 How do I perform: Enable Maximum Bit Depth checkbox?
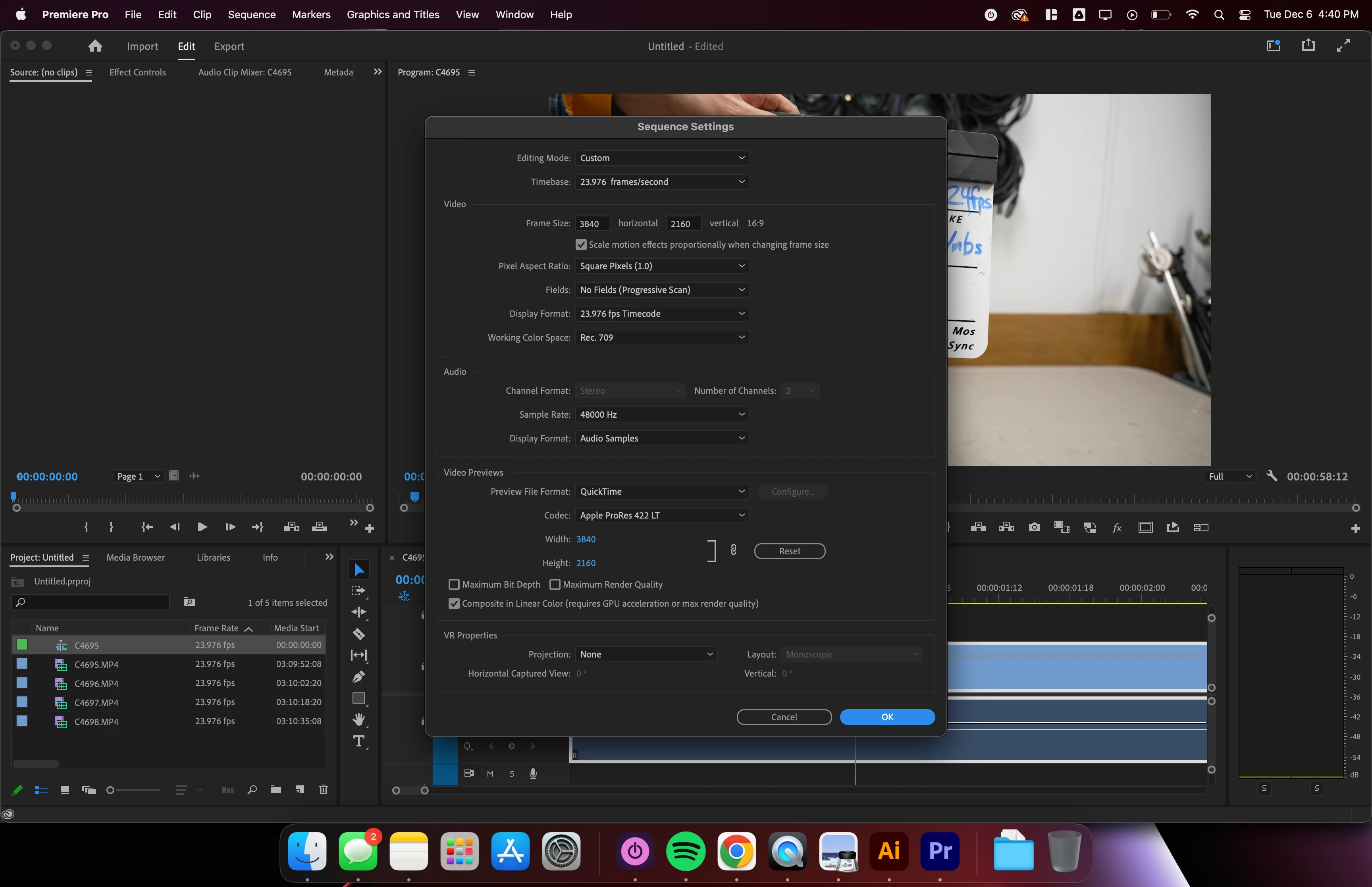(454, 584)
